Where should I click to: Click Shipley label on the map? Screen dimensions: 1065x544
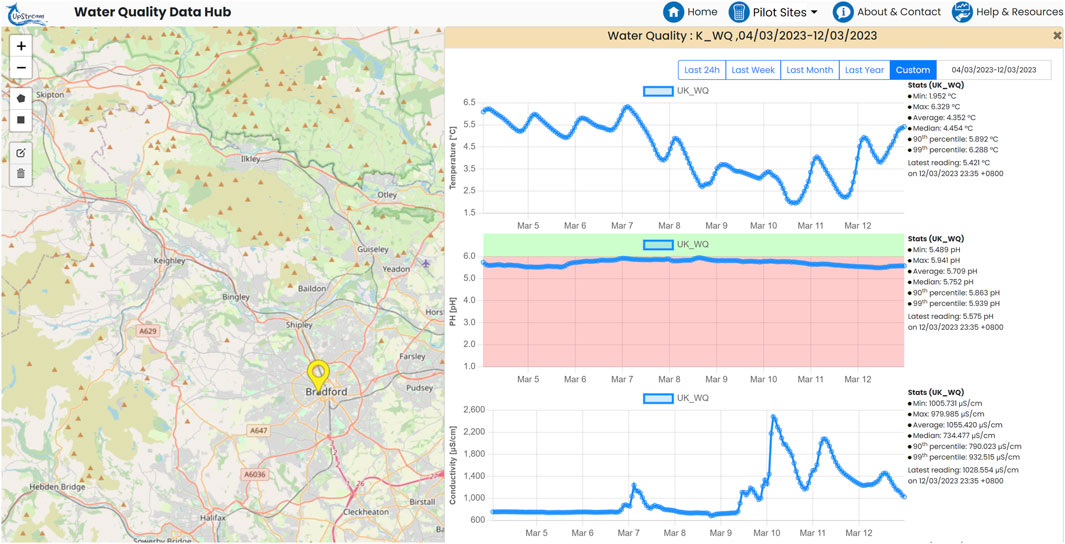(299, 325)
